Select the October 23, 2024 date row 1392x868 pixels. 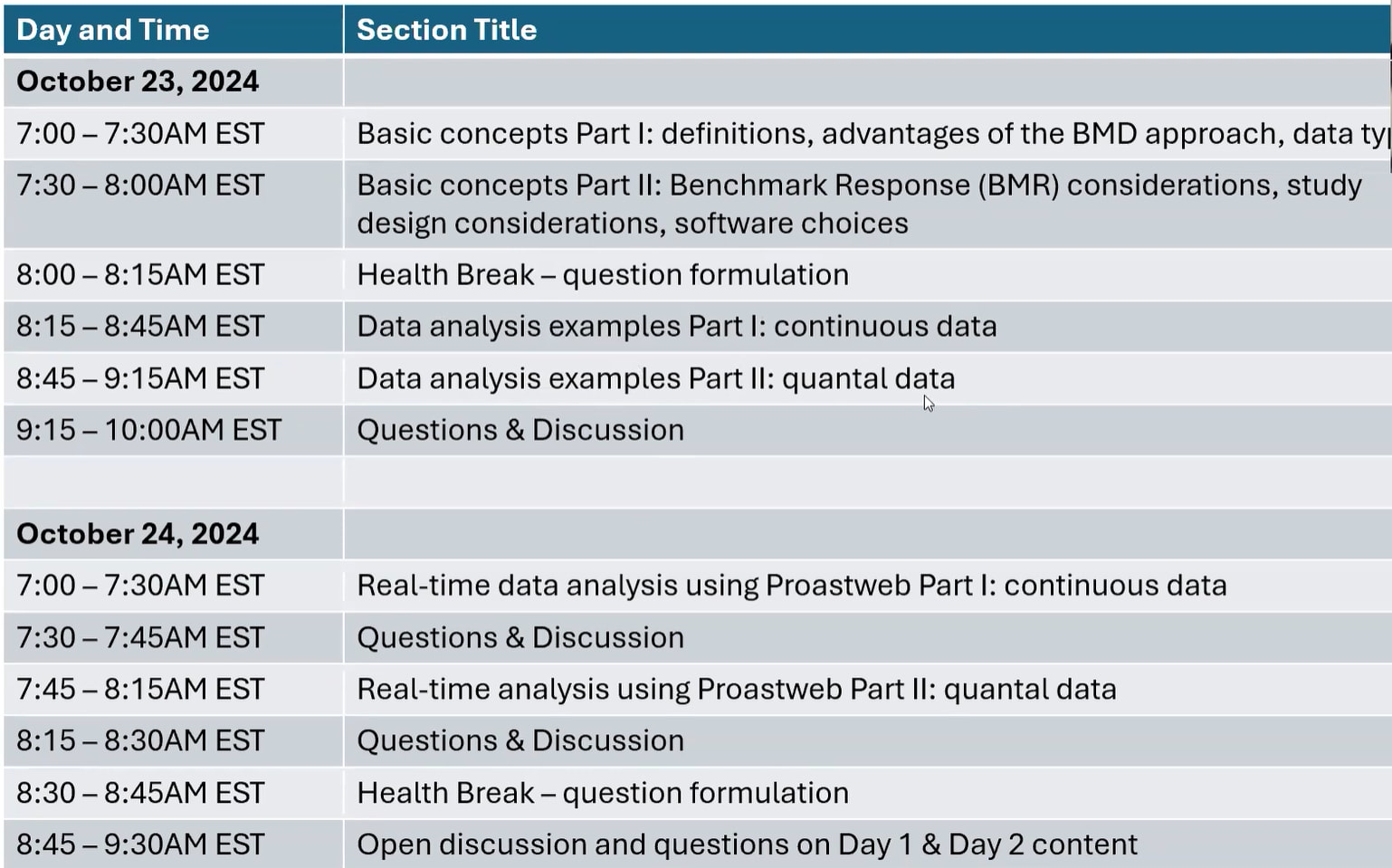coord(138,81)
